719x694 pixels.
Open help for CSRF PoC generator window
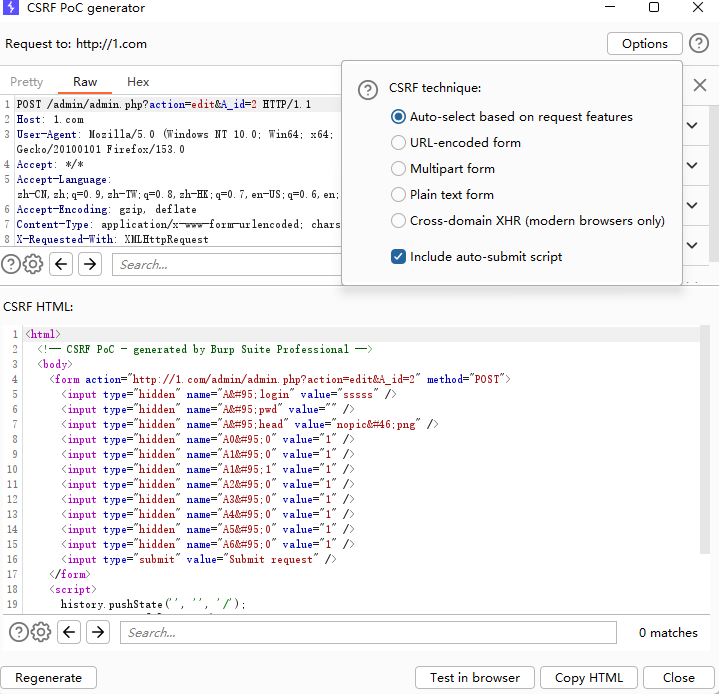(699, 44)
